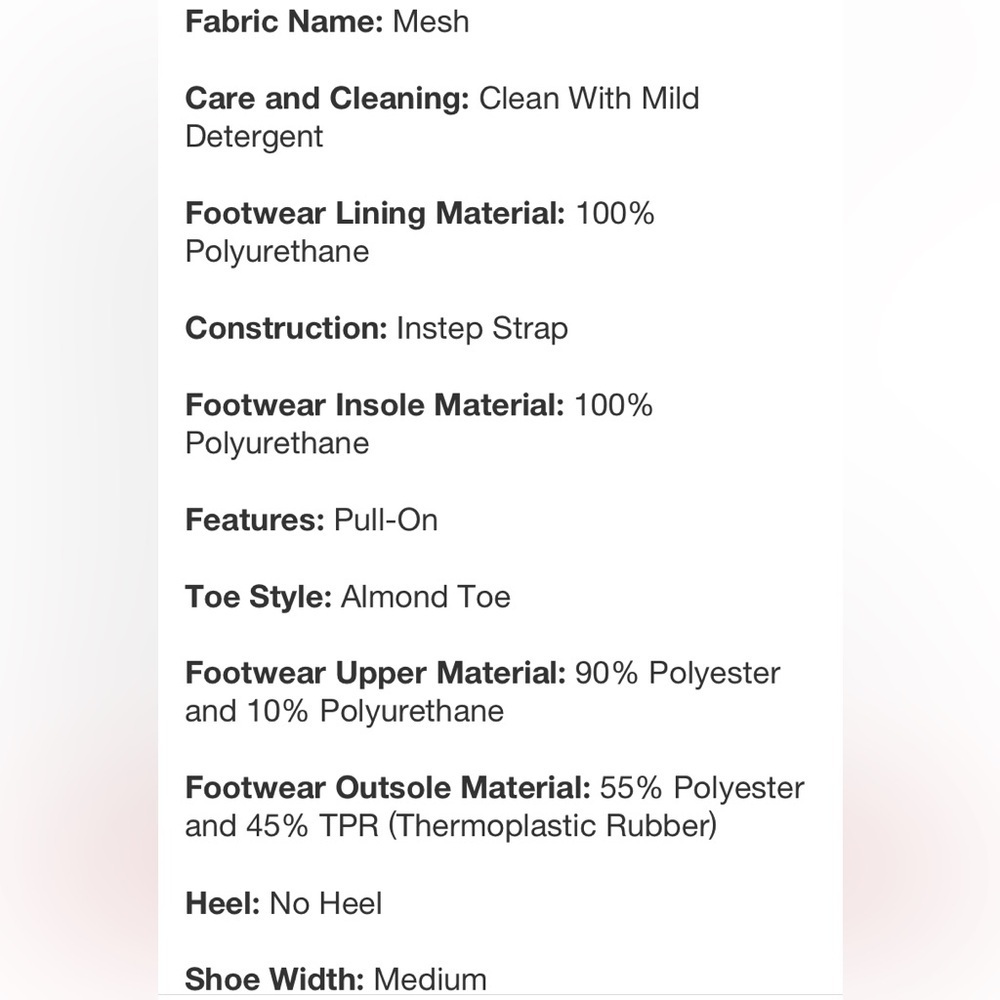Click the Clean With Mild text
Image resolution: width=1000 pixels, height=1000 pixels.
click(589, 99)
